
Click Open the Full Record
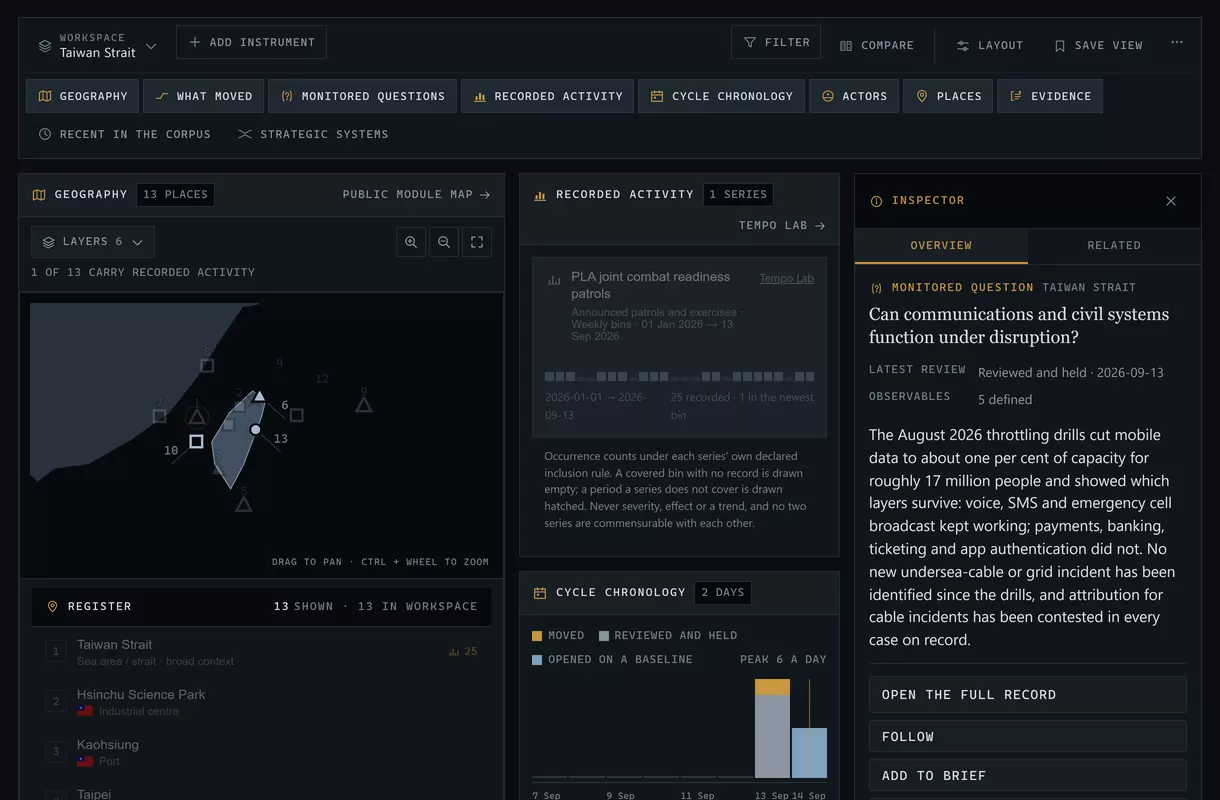[1028, 695]
